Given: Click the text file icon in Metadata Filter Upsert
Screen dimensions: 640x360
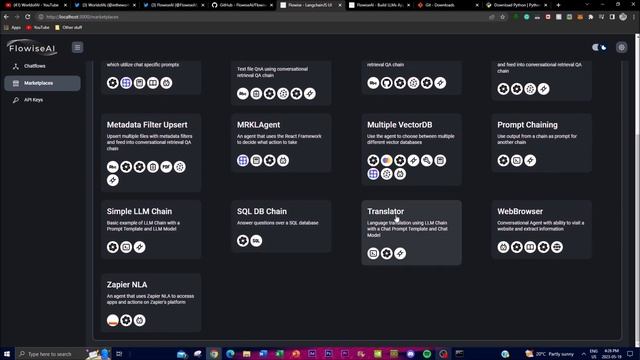Looking at the screenshot, I should pos(153,167).
